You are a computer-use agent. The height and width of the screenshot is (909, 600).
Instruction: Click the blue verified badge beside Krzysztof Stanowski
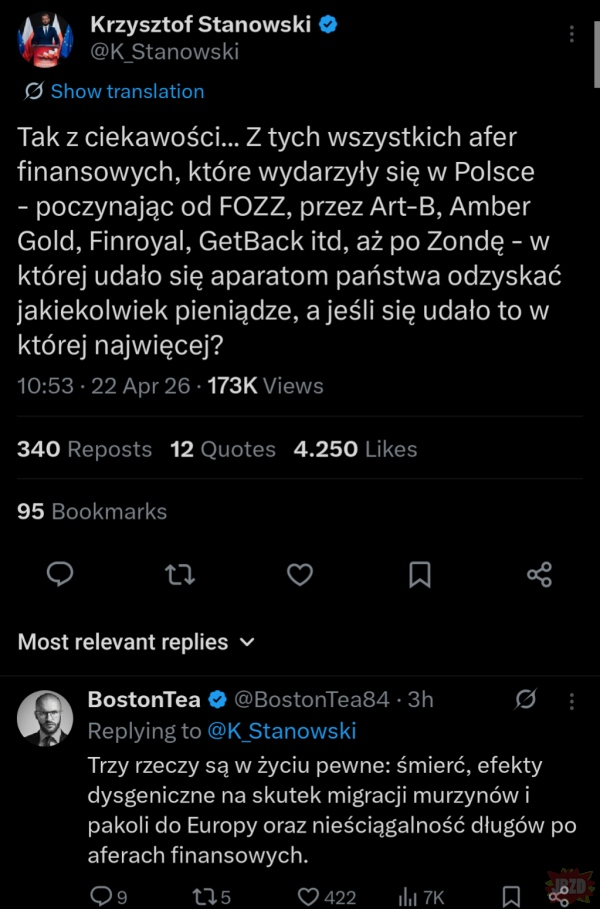[327, 25]
